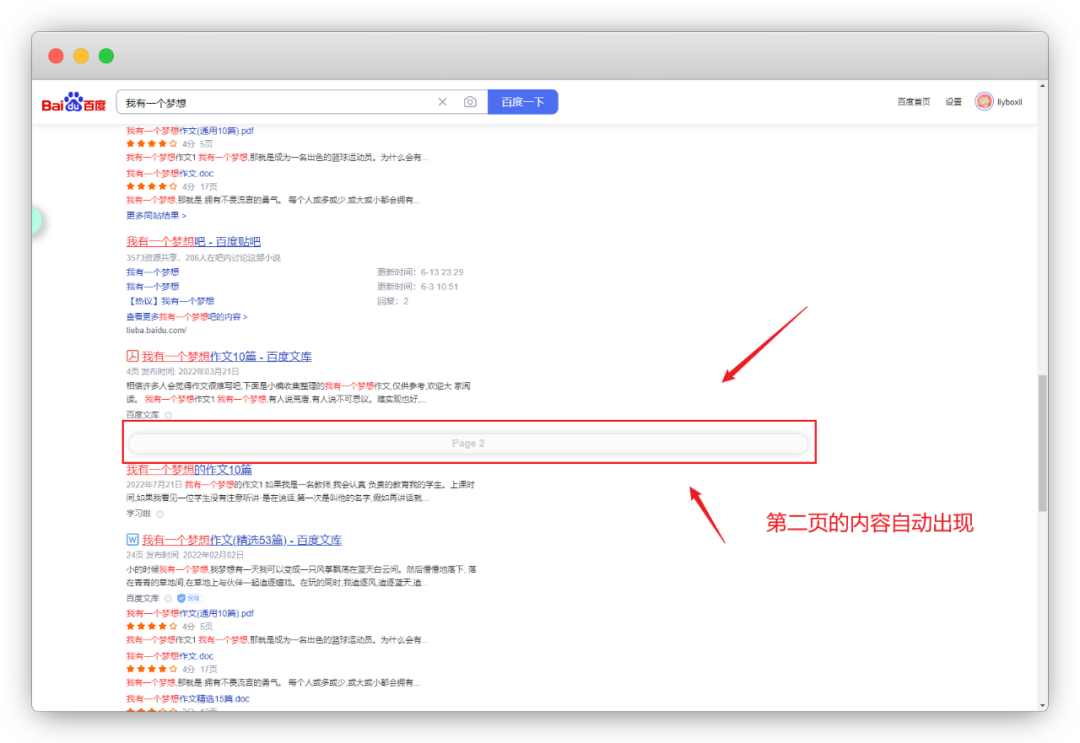This screenshot has height=743, width=1080.
Task: Click the circle icon beside 百度文库 above Page 2
Action: point(168,415)
